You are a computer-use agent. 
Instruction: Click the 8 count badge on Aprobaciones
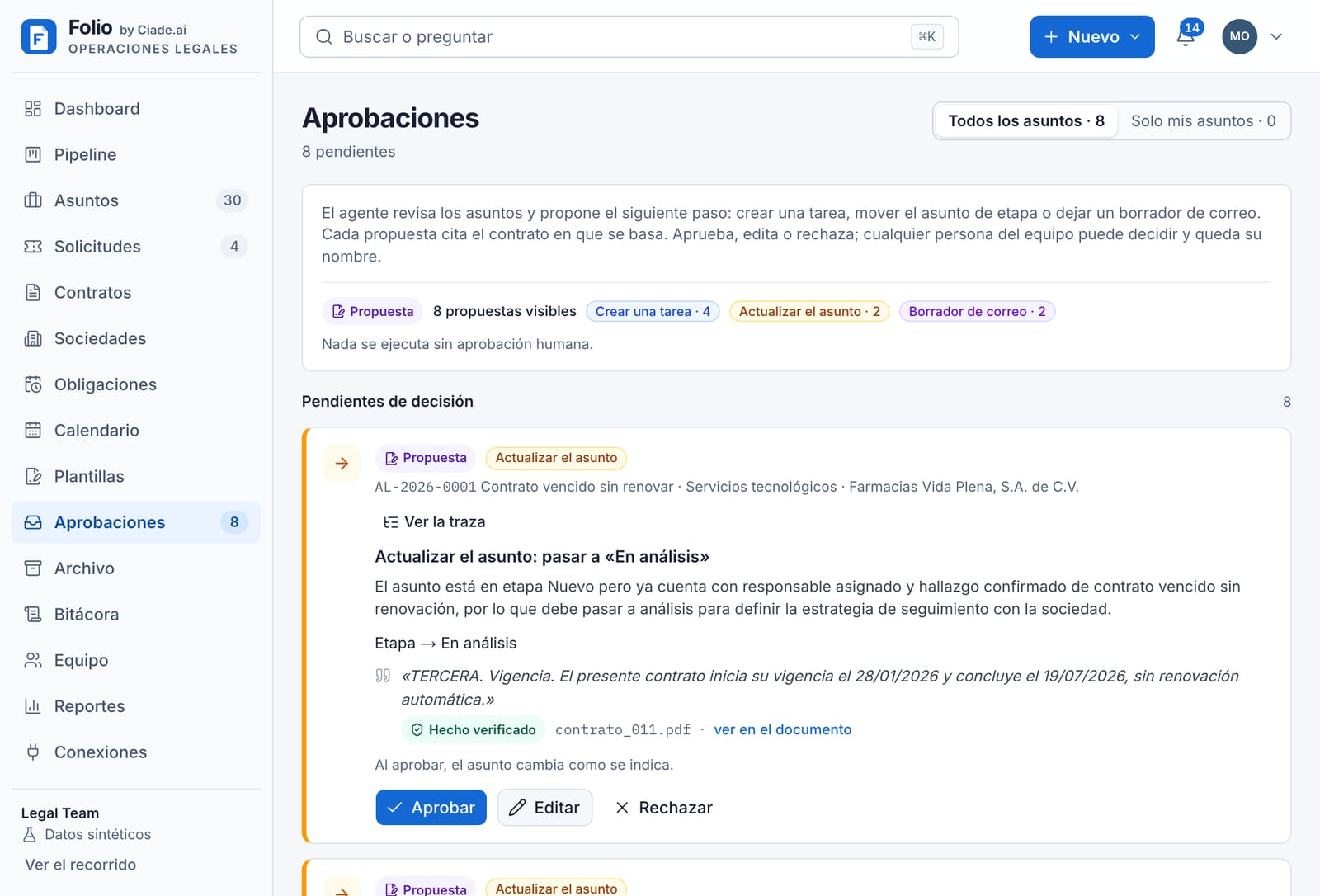click(x=234, y=522)
